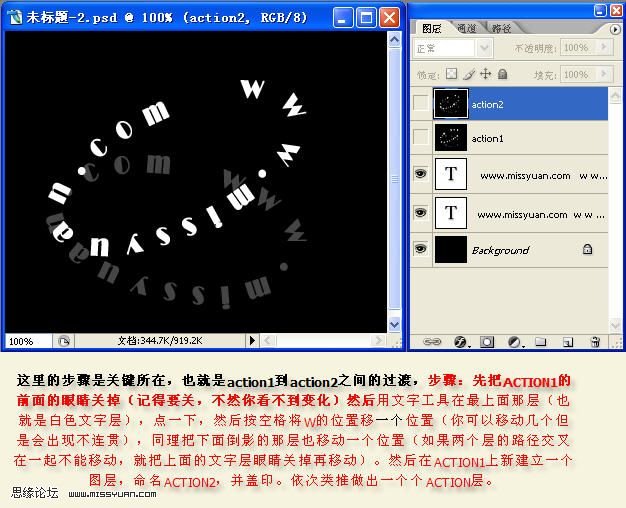626x508 pixels.
Task: Select the Background layer name
Action: (x=501, y=250)
